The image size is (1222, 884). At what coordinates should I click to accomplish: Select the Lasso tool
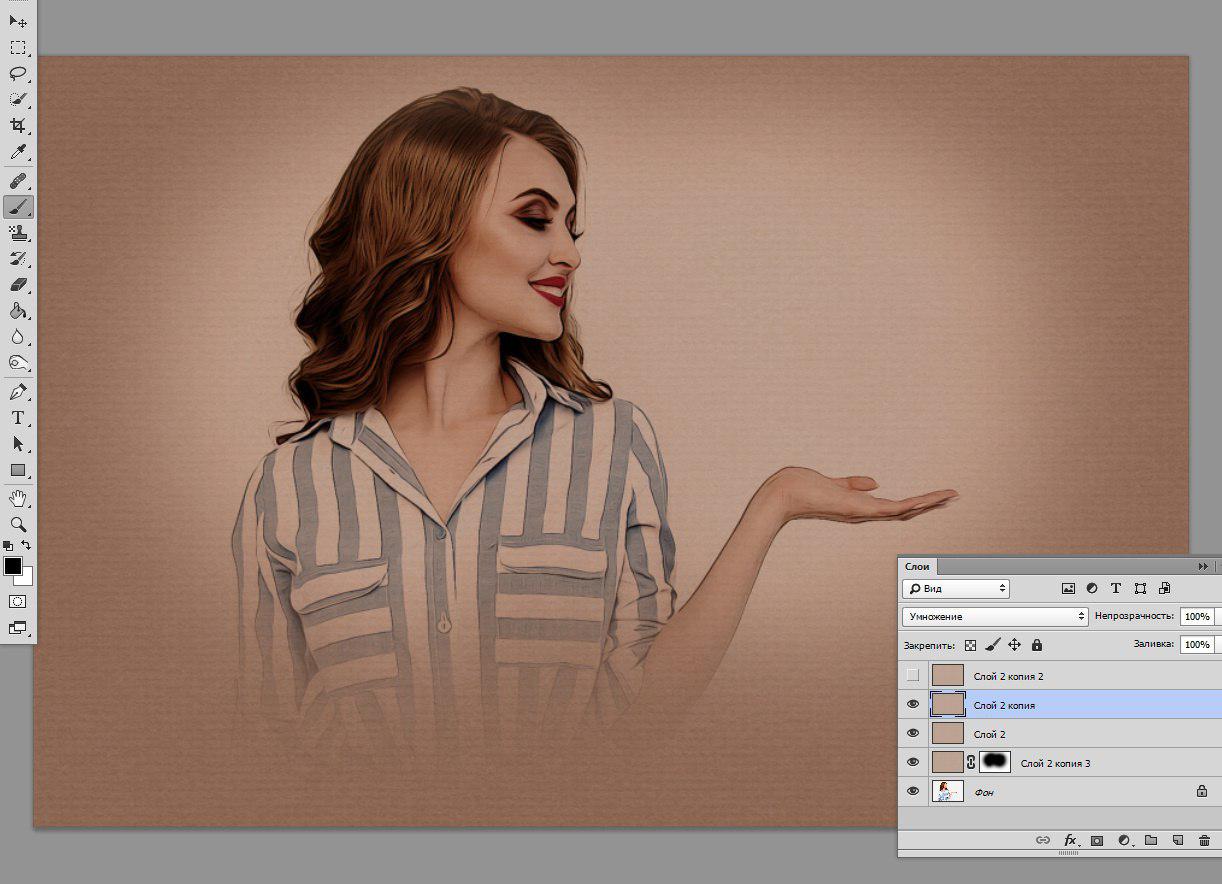(18, 73)
